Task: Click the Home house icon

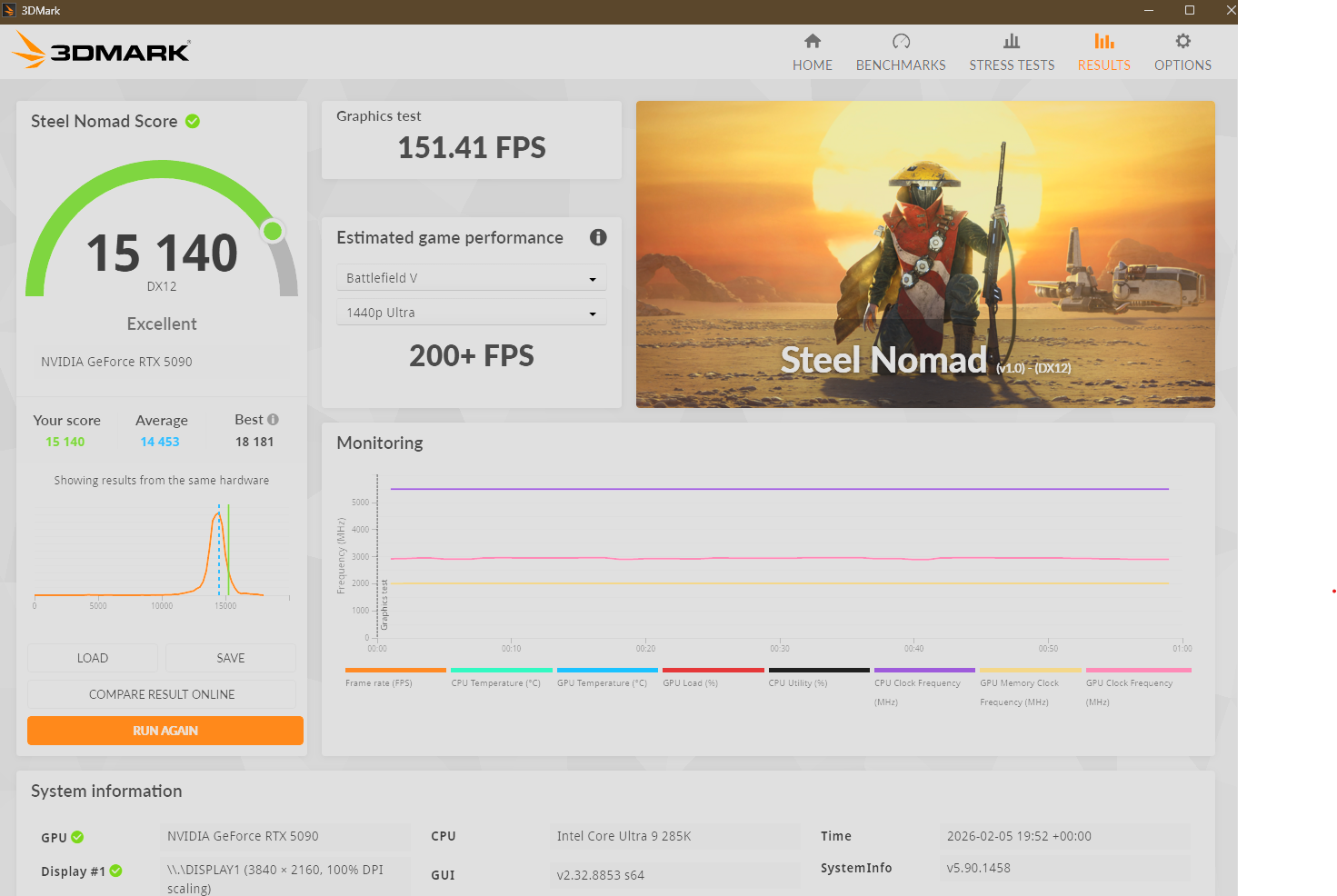Action: (813, 41)
